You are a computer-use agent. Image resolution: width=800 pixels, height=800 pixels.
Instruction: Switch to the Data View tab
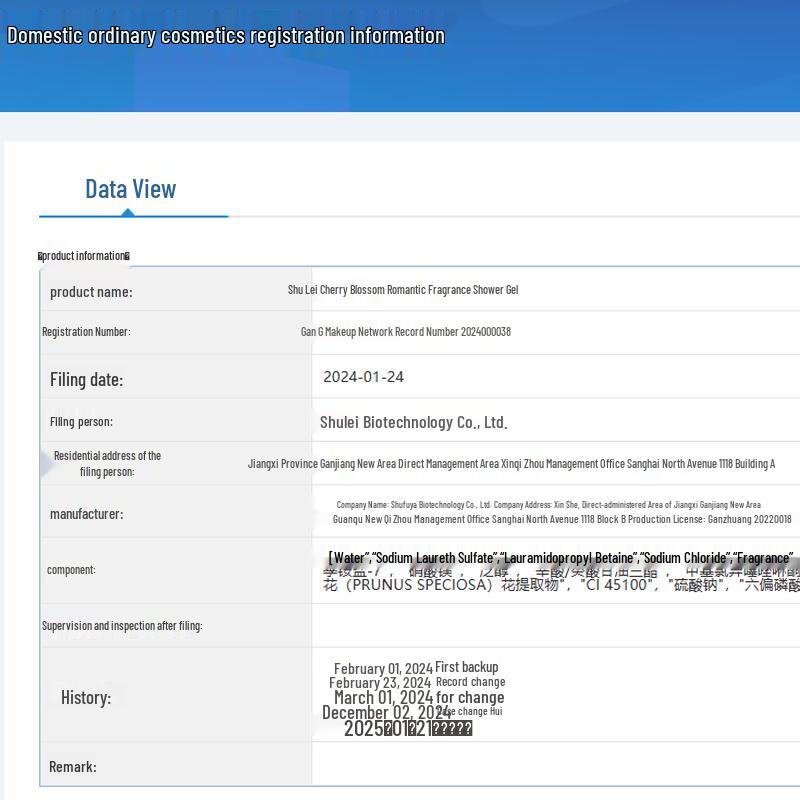pyautogui.click(x=130, y=189)
